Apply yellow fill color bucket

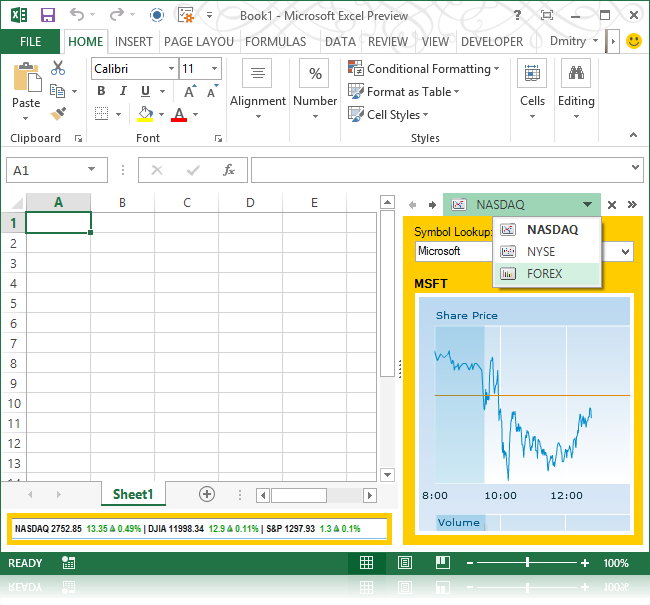point(145,114)
